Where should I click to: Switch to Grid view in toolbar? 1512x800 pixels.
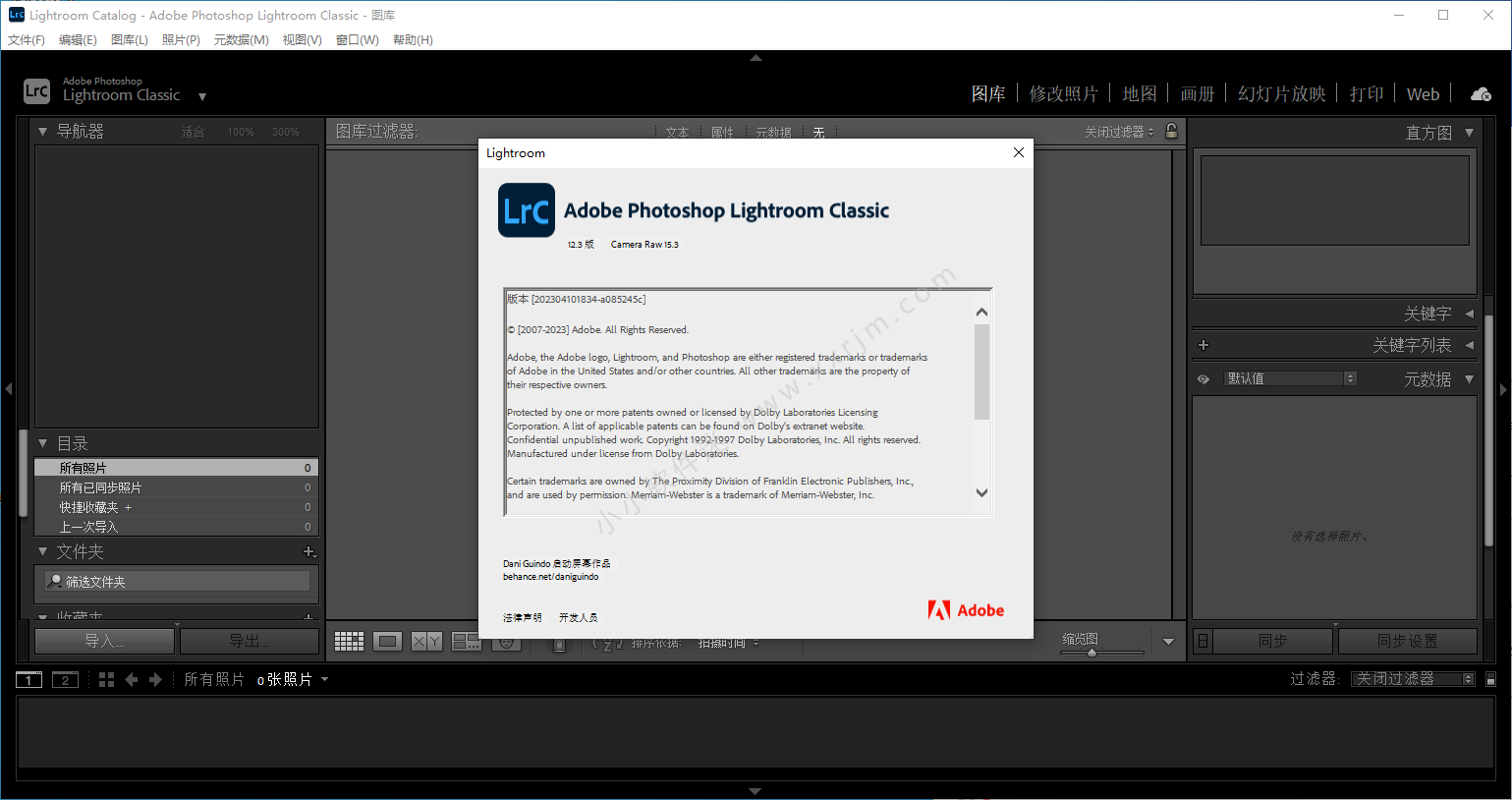(x=349, y=642)
